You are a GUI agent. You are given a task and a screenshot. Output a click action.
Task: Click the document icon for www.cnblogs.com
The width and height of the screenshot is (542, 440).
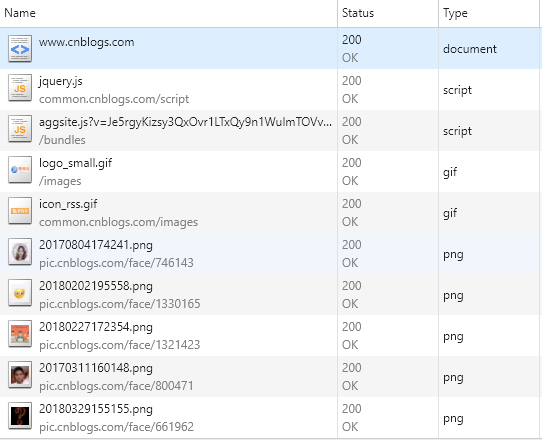[x=20, y=49]
